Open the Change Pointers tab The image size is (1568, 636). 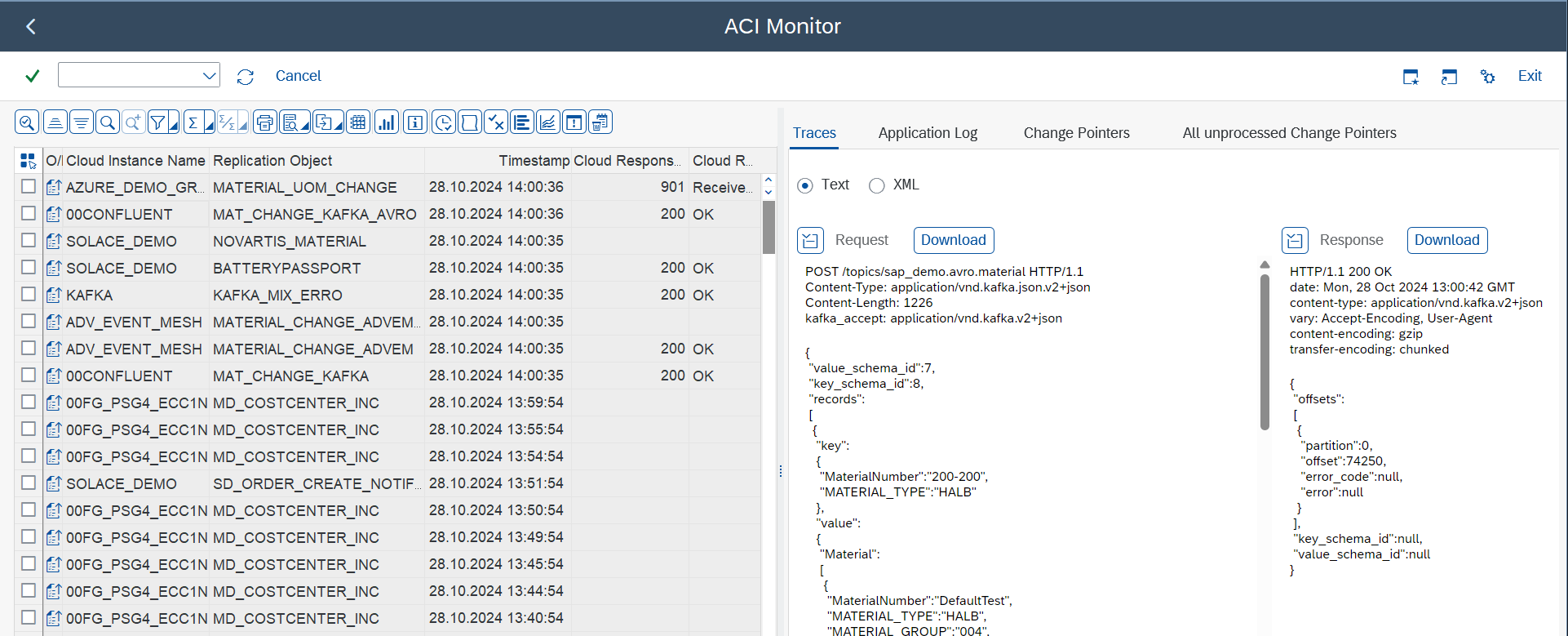(x=1077, y=133)
